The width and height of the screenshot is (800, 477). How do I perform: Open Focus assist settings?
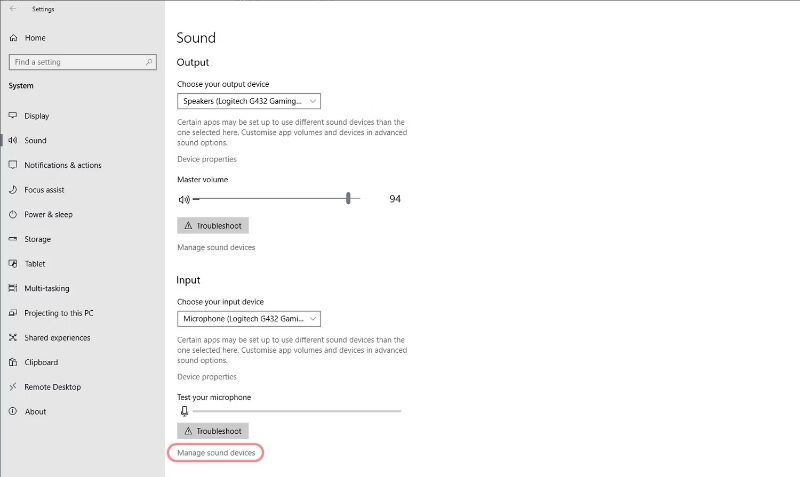click(x=44, y=190)
